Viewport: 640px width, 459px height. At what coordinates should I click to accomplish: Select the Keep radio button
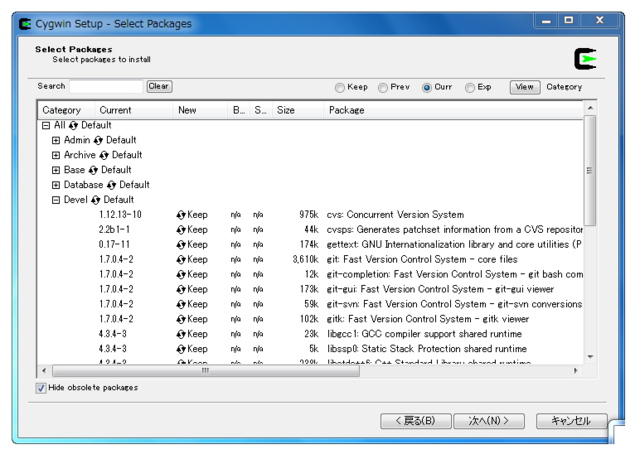pyautogui.click(x=340, y=88)
